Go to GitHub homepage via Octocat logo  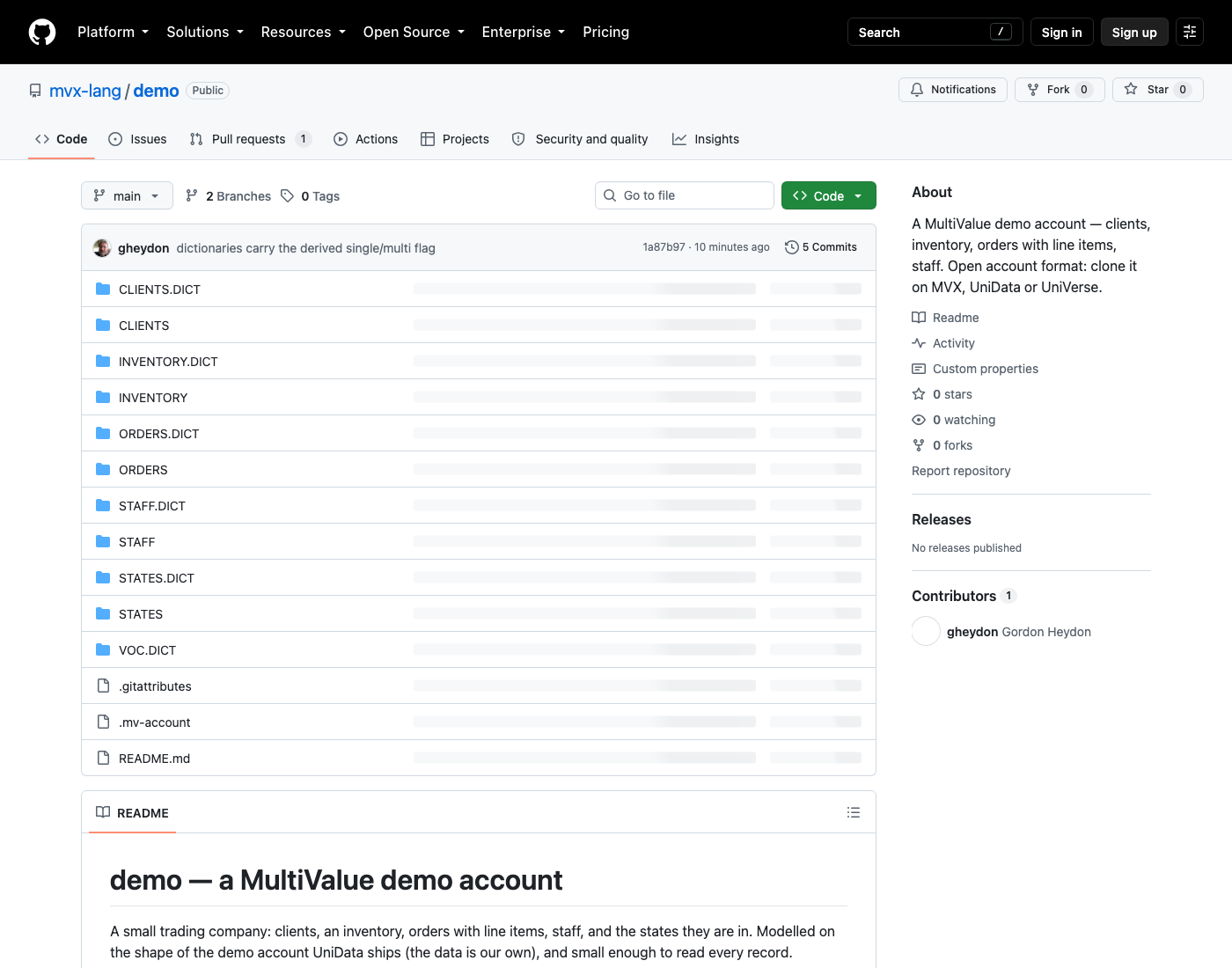point(42,32)
